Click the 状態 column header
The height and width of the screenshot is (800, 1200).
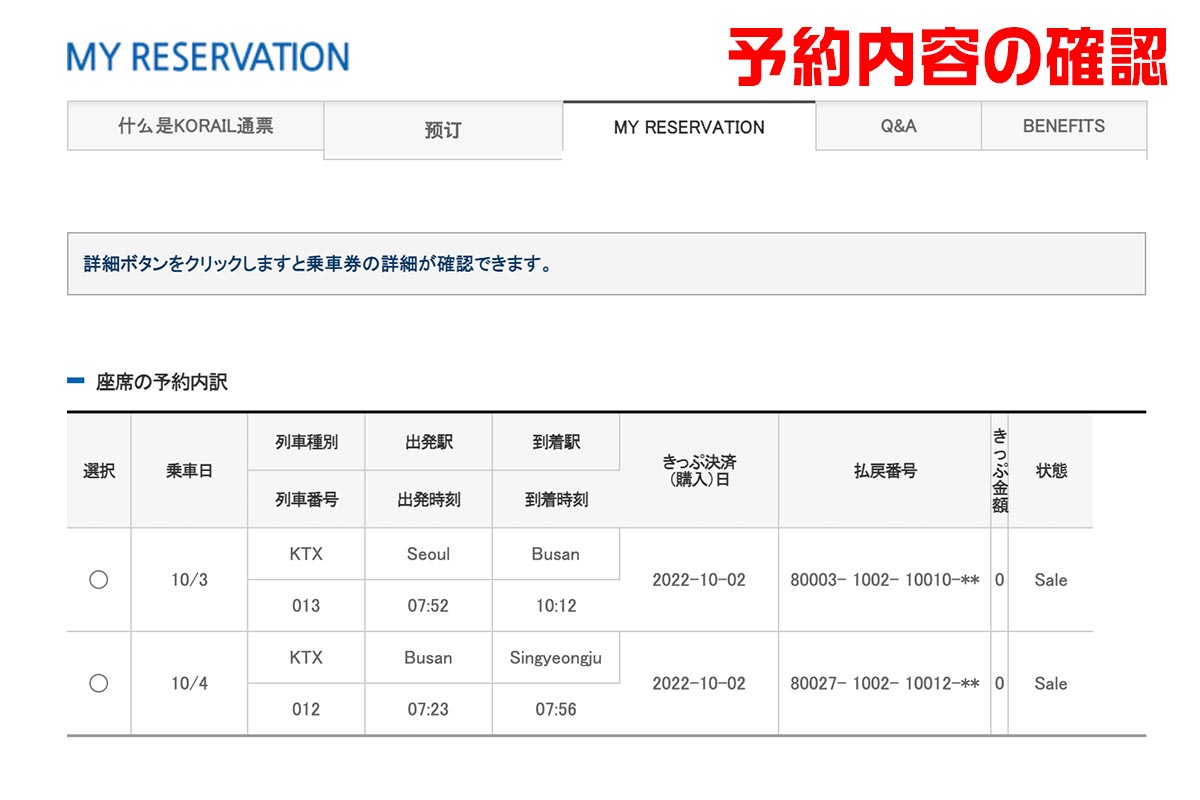click(x=1051, y=471)
